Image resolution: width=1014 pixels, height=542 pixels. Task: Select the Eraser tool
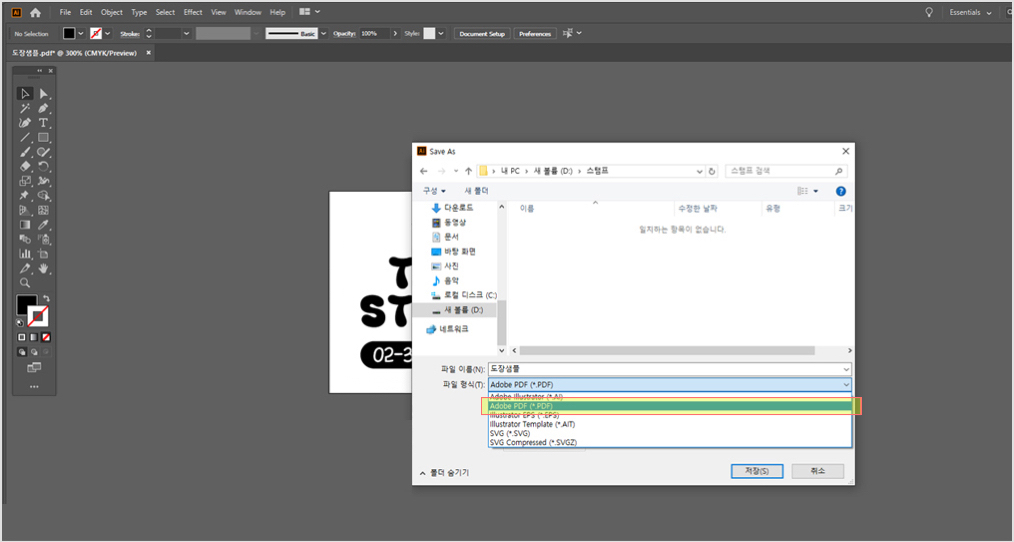[25, 166]
